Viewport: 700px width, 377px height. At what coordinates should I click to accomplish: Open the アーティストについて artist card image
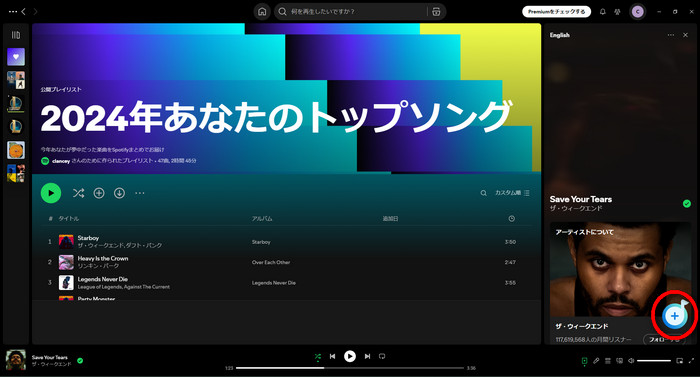coord(620,269)
